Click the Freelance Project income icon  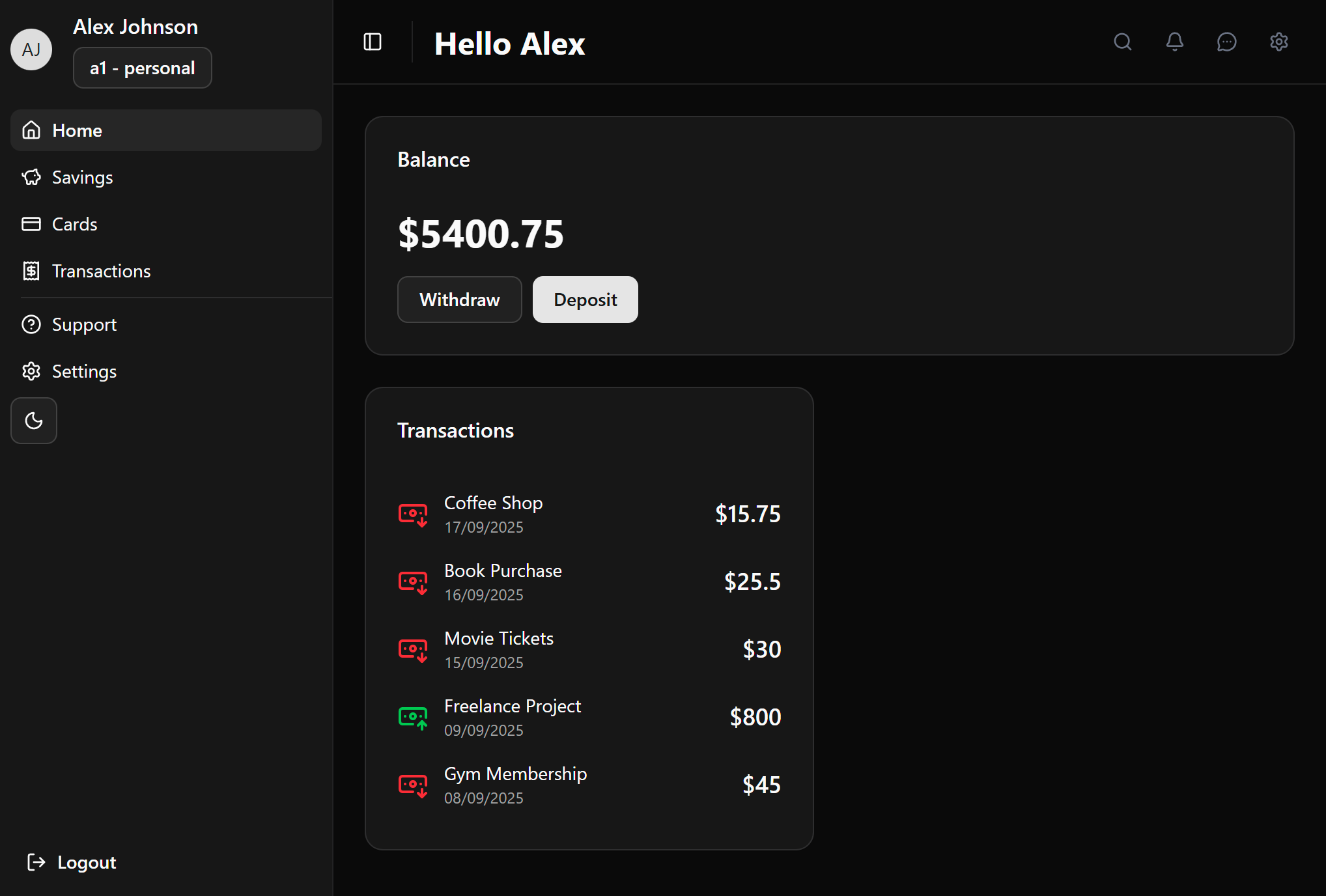click(413, 718)
